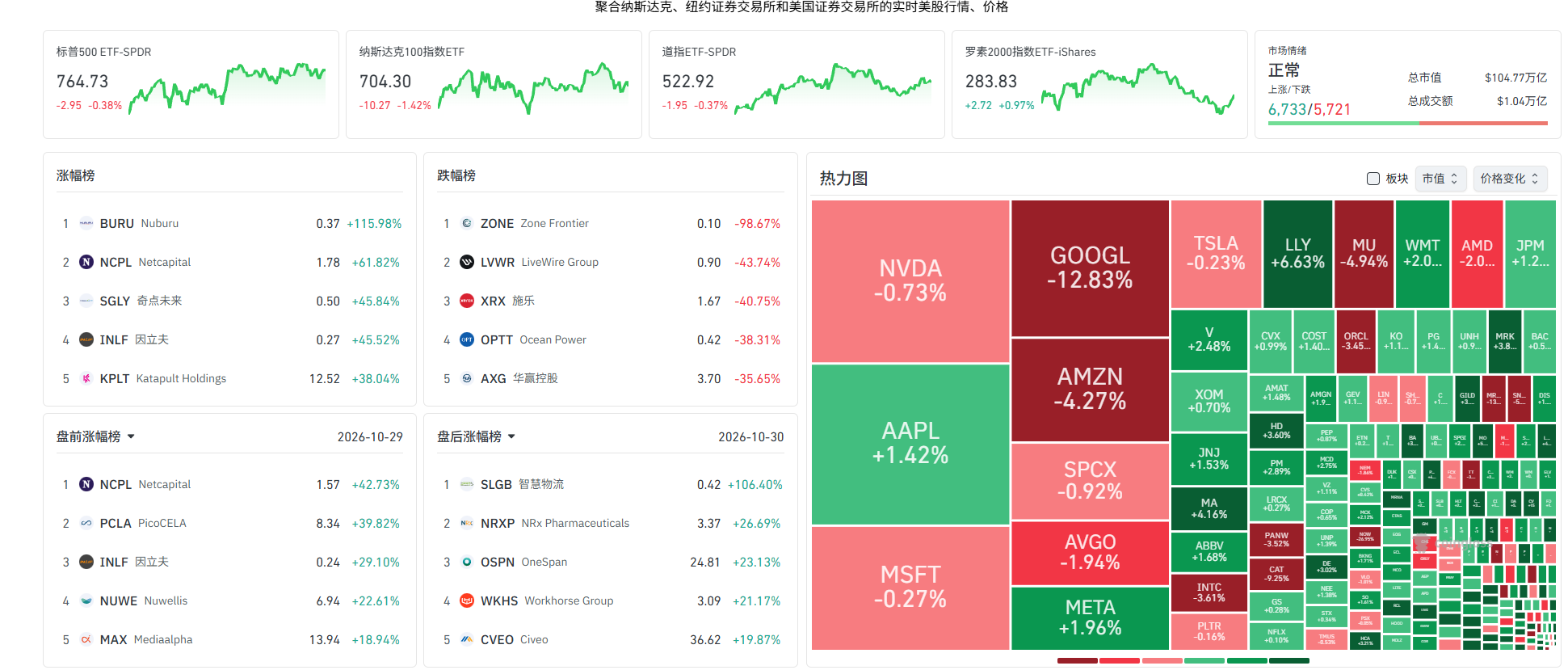Image resolution: width=1568 pixels, height=670 pixels.
Task: Click the XRX red logo icon
Action: tap(467, 301)
